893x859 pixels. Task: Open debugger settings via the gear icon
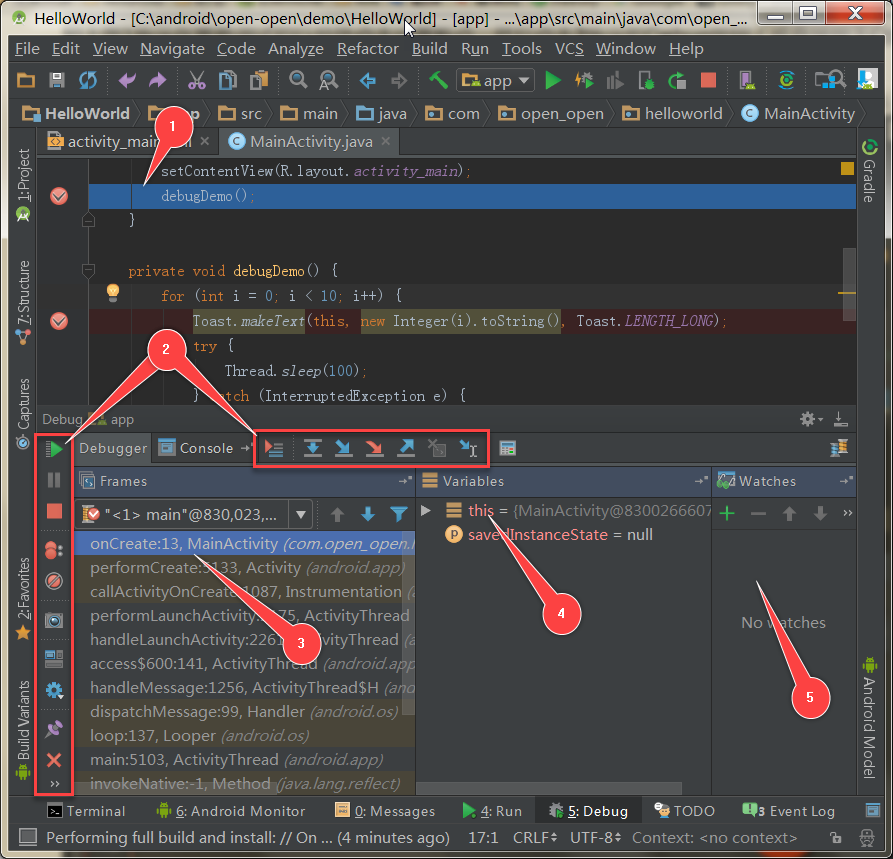pyautogui.click(x=55, y=690)
